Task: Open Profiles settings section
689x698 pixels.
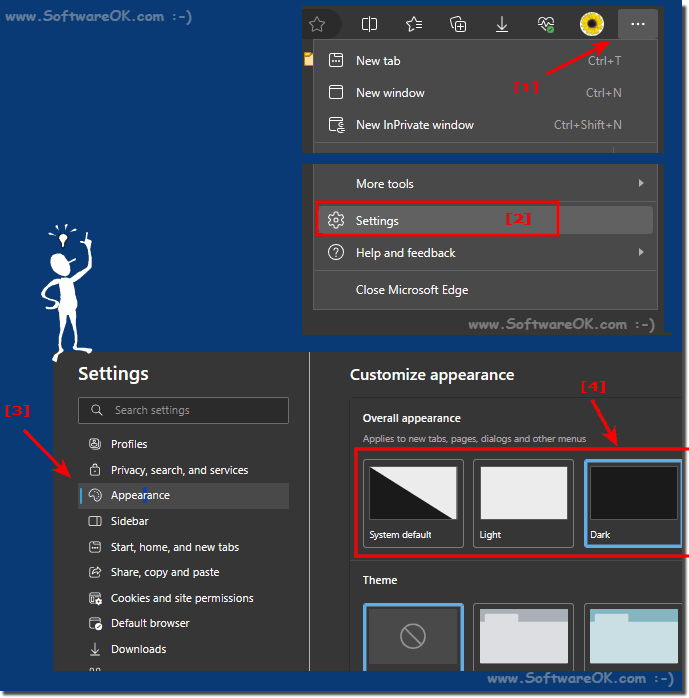Action: (x=183, y=444)
